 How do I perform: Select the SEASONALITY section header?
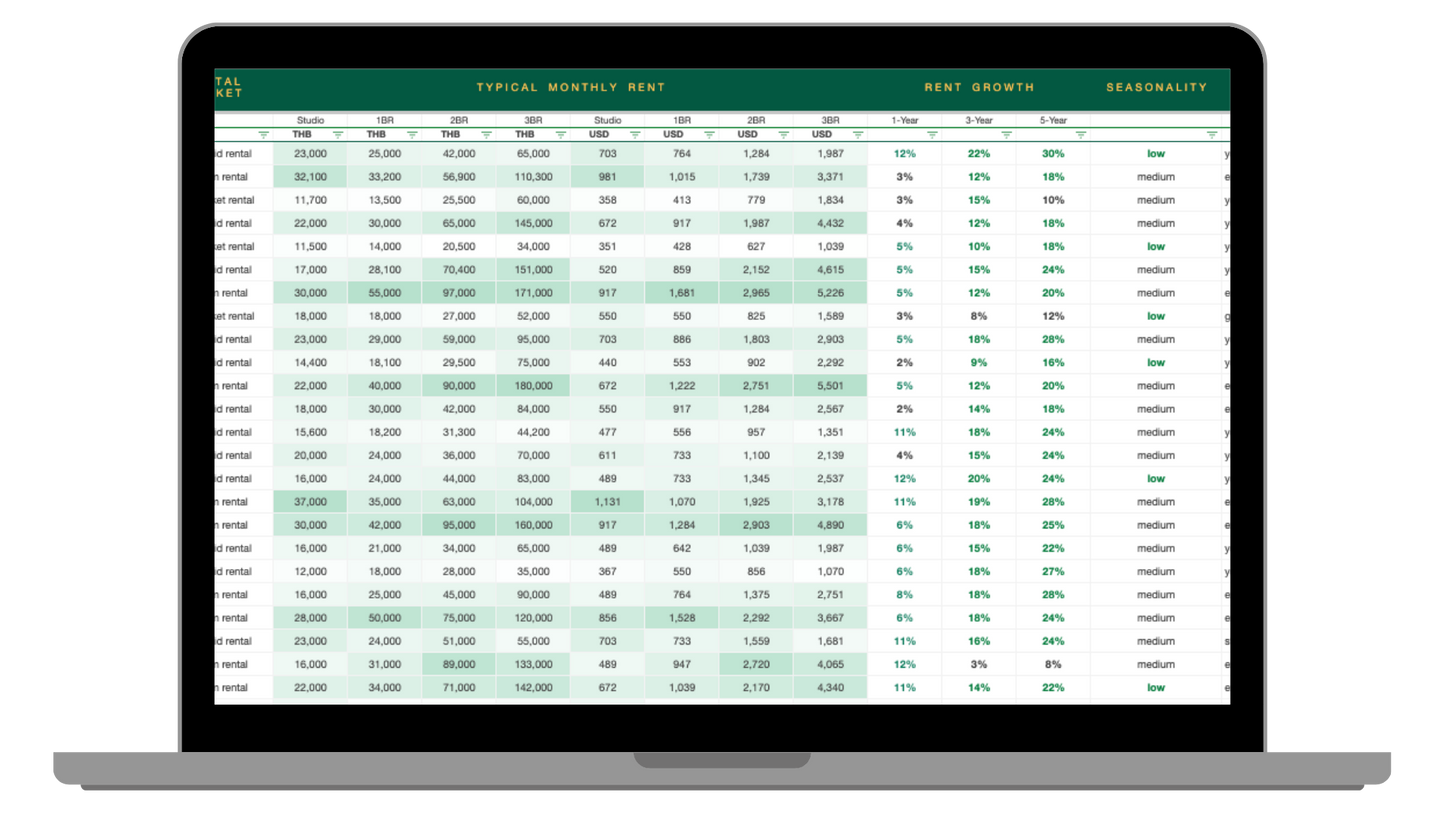1156,87
